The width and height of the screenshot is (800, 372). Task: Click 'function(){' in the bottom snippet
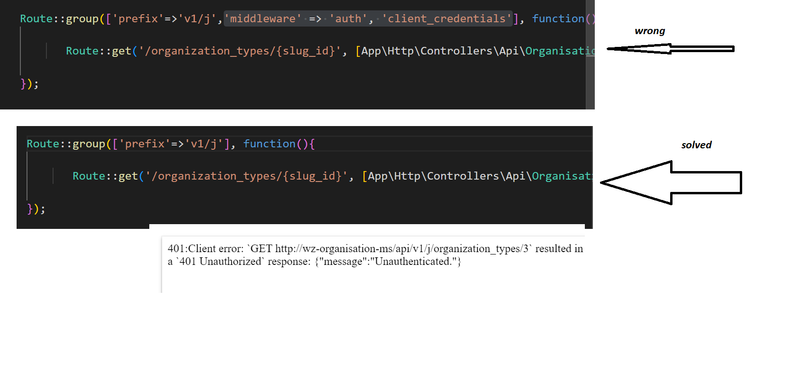[x=280, y=144]
